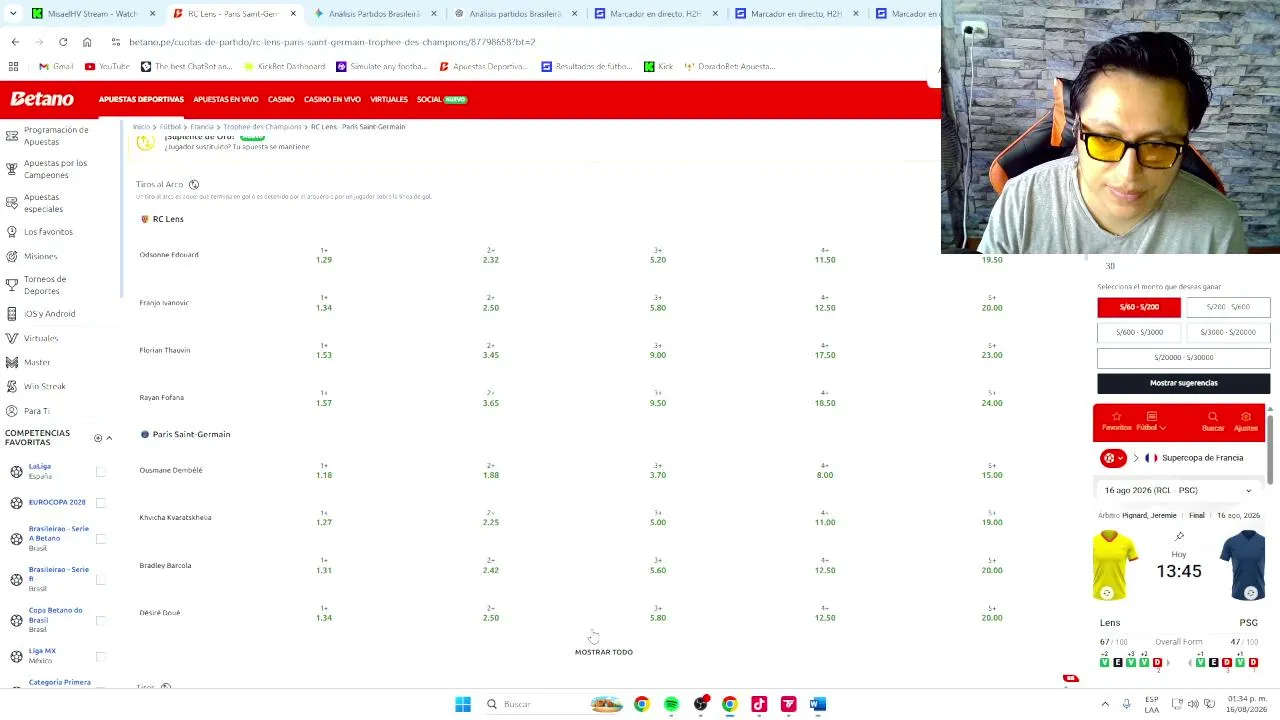
Task: Click the browser home icon
Action: tap(87, 42)
